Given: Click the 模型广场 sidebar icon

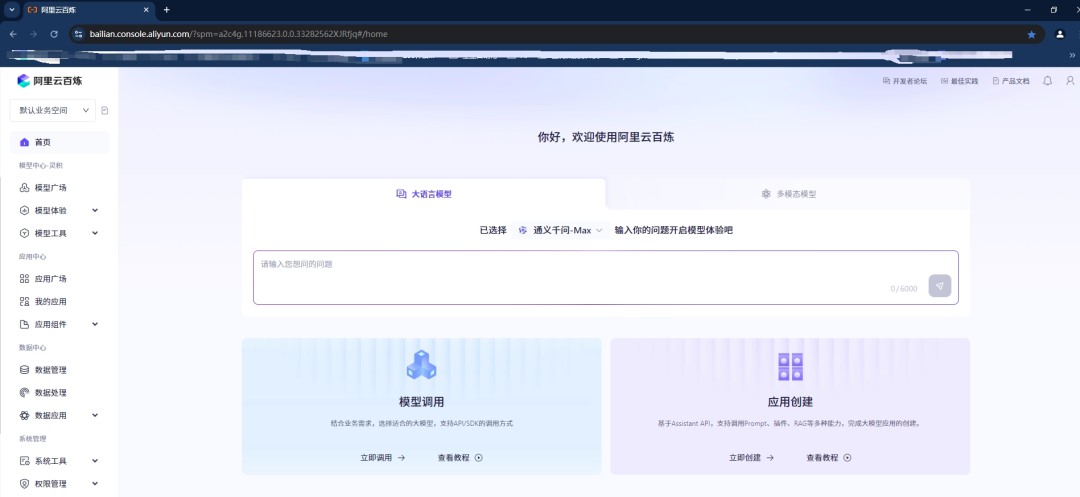Looking at the screenshot, I should click(x=25, y=188).
